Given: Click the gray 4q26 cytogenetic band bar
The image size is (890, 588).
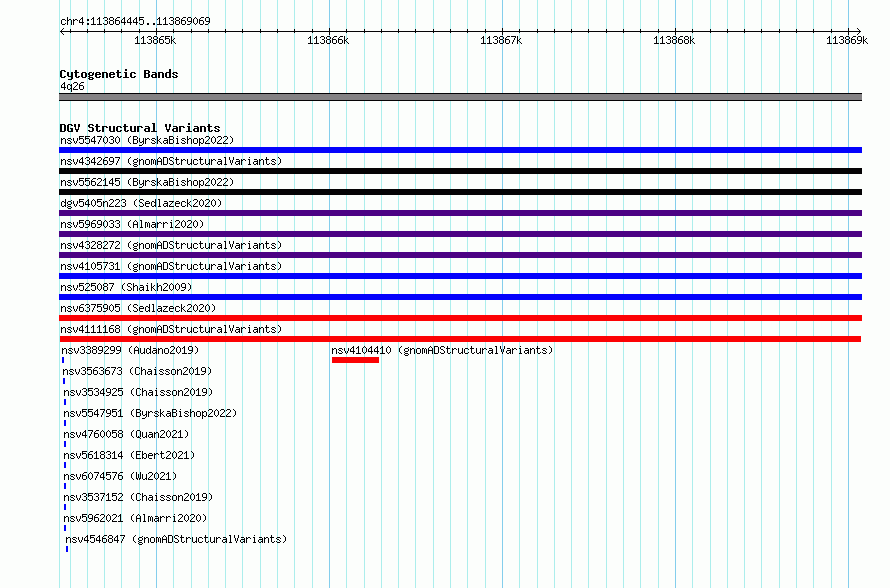Looking at the screenshot, I should [x=460, y=97].
